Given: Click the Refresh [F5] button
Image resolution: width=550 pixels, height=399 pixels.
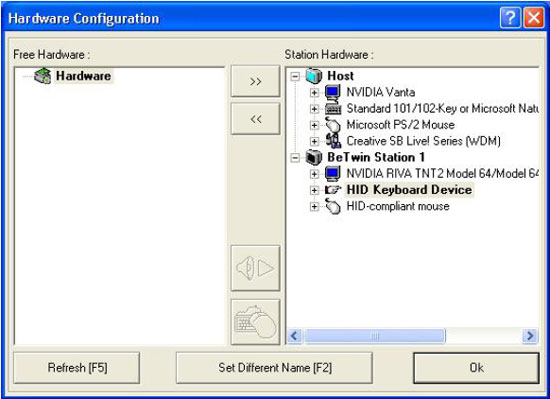Looking at the screenshot, I should (x=77, y=368).
